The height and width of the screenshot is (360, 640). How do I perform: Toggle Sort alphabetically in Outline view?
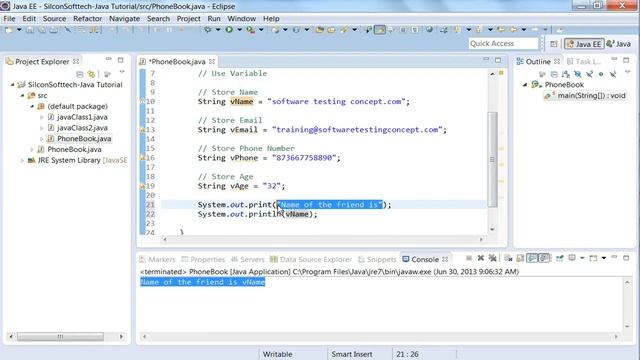pyautogui.click(x=566, y=74)
